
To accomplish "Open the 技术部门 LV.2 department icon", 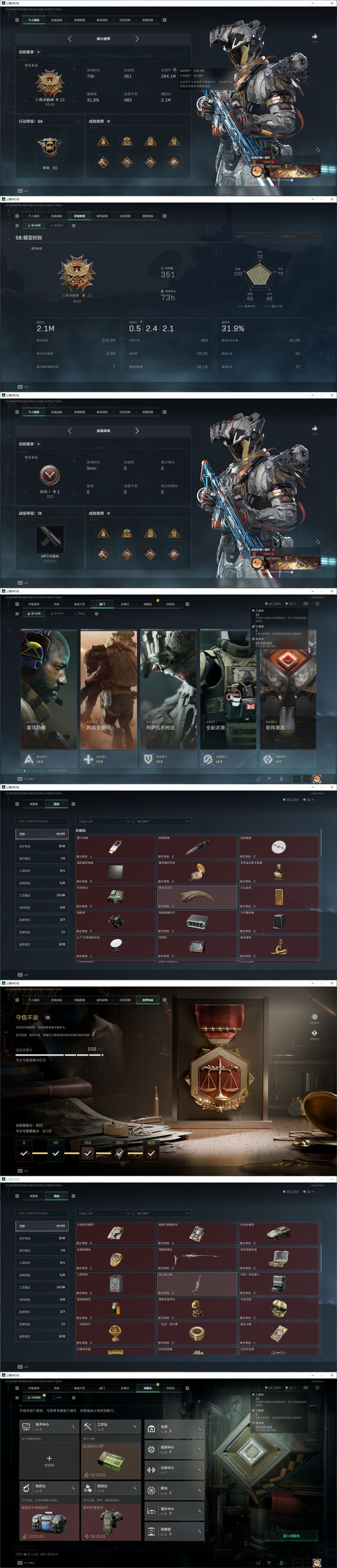I will pos(29,759).
